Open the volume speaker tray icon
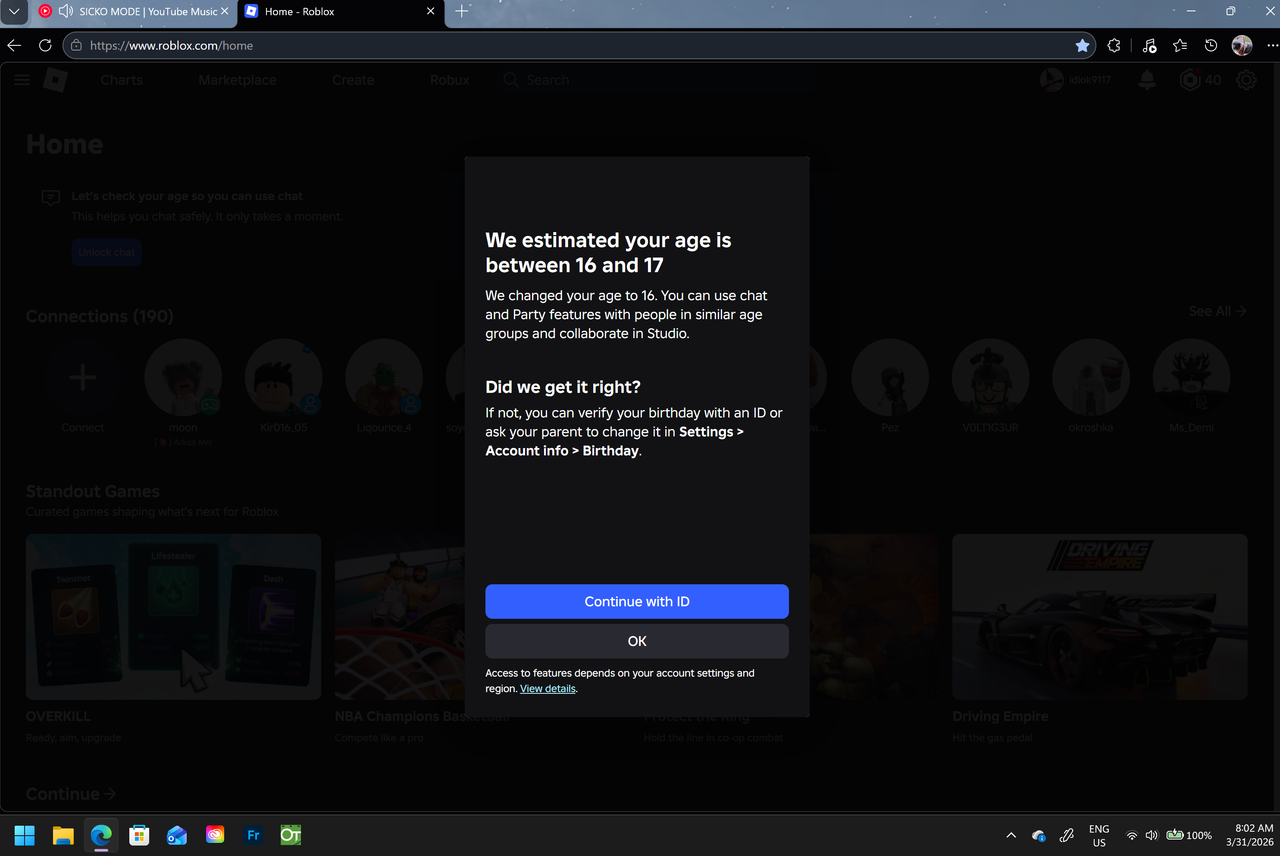The height and width of the screenshot is (856, 1280). (x=1152, y=835)
